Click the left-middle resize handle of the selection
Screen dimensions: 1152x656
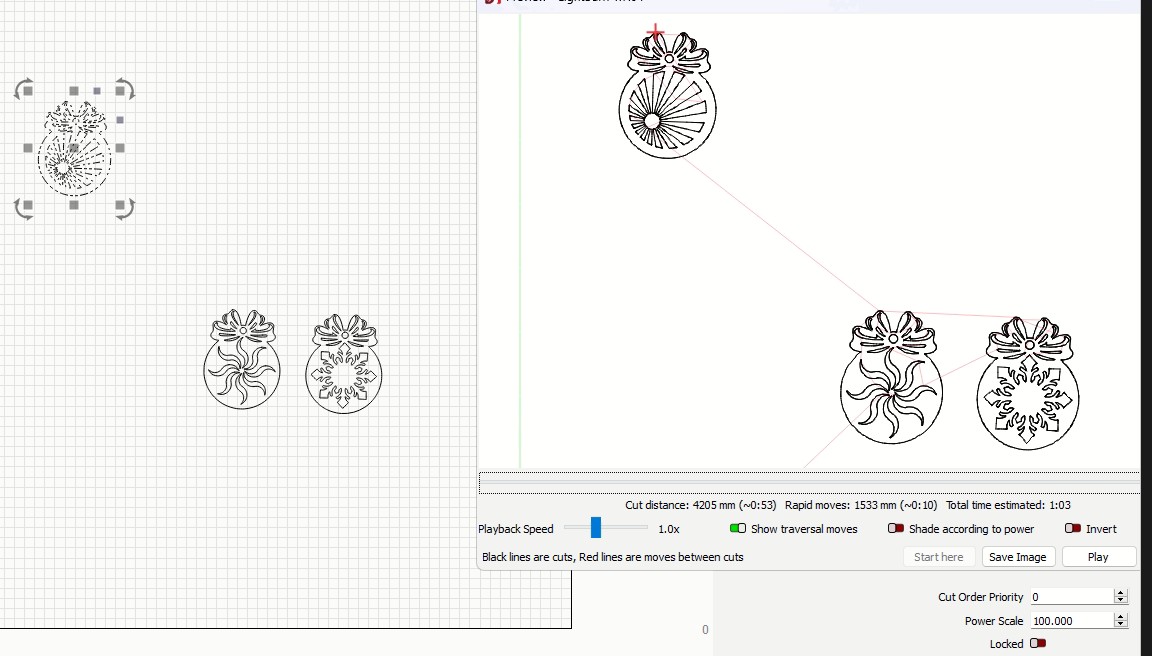pos(28,148)
